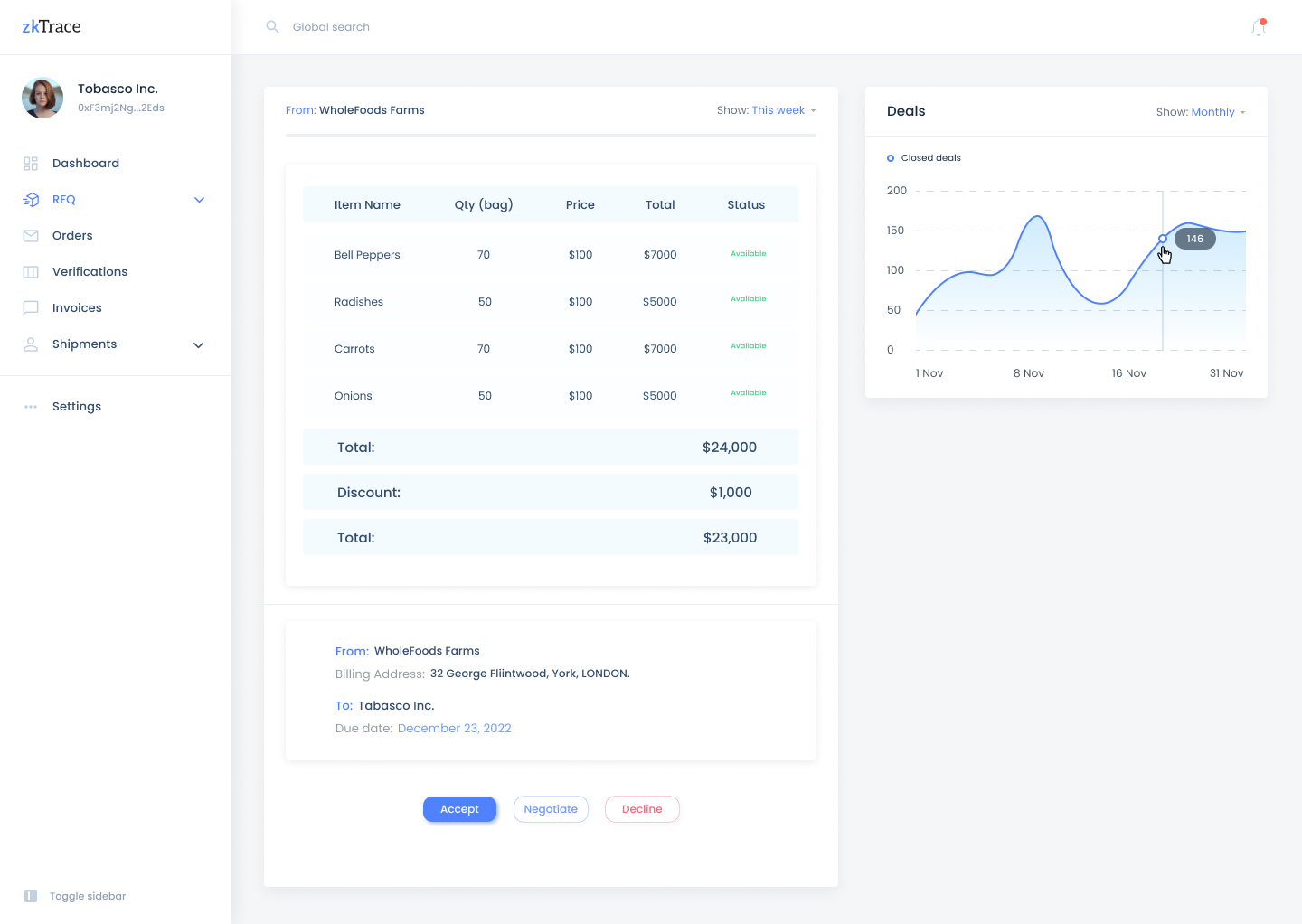Select the Bell Peppers row name

click(x=367, y=255)
